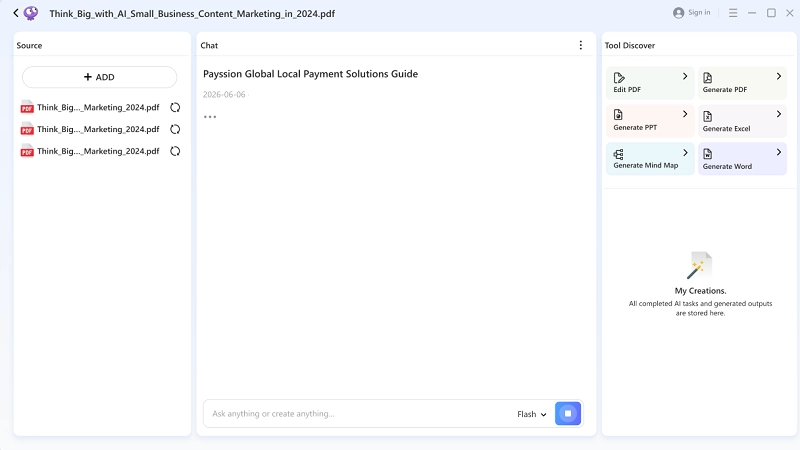Click the My Creations wand icon
The height and width of the screenshot is (450, 800).
coord(699,265)
